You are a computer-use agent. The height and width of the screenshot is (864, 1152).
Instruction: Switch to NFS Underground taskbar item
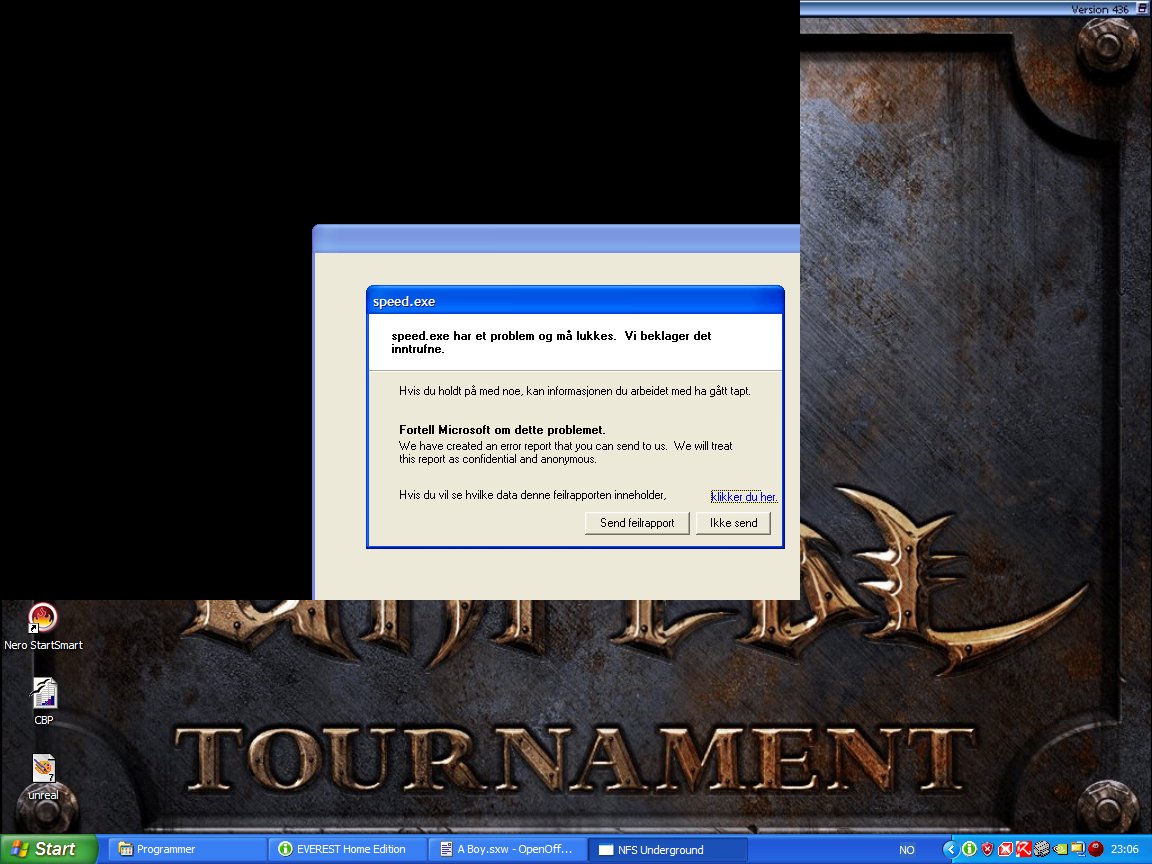pyautogui.click(x=668, y=849)
